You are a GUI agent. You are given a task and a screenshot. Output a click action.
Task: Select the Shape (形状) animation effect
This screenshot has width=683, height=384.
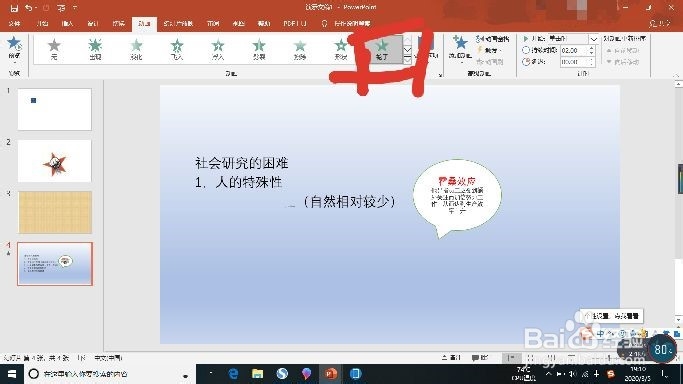[x=341, y=49]
